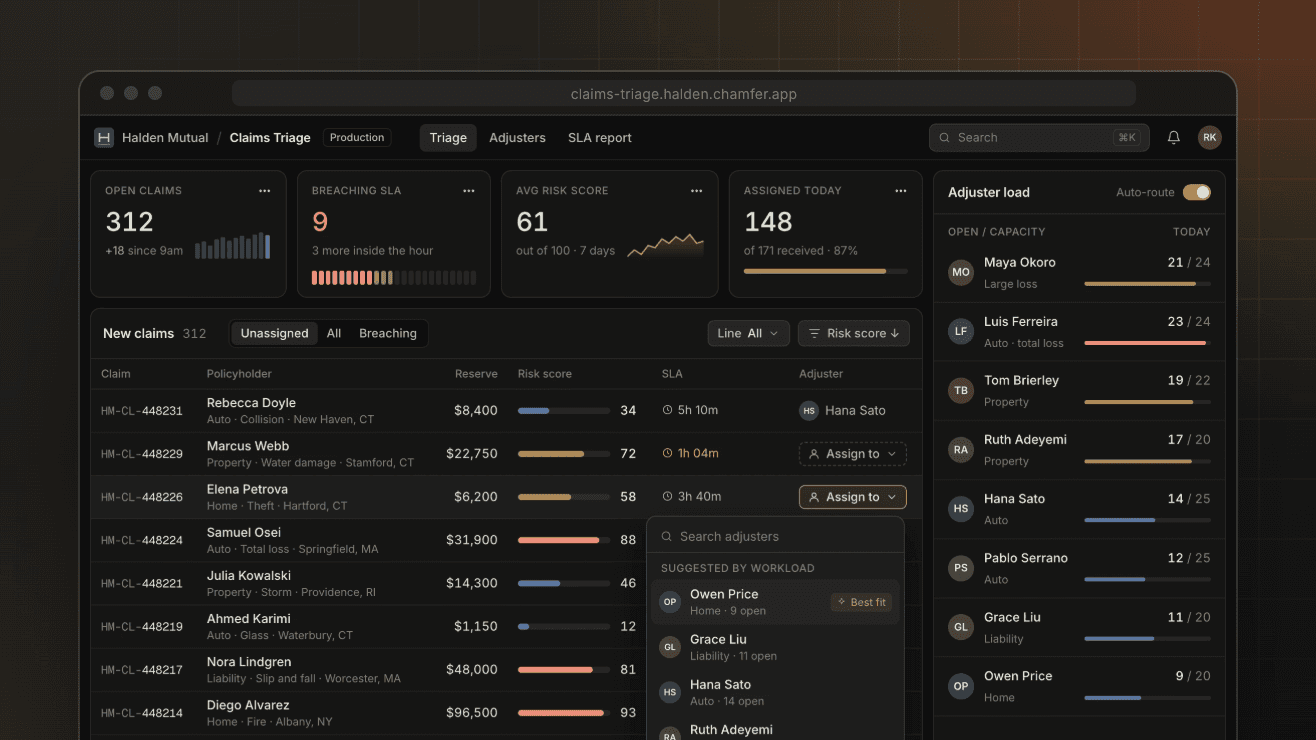This screenshot has height=740, width=1316.
Task: Click policyholder Nora Lindgren
Action: click(x=249, y=661)
